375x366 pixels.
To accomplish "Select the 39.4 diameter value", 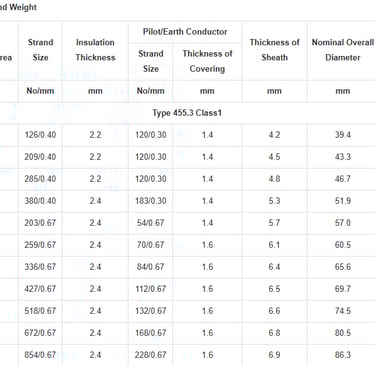I will (342, 135).
